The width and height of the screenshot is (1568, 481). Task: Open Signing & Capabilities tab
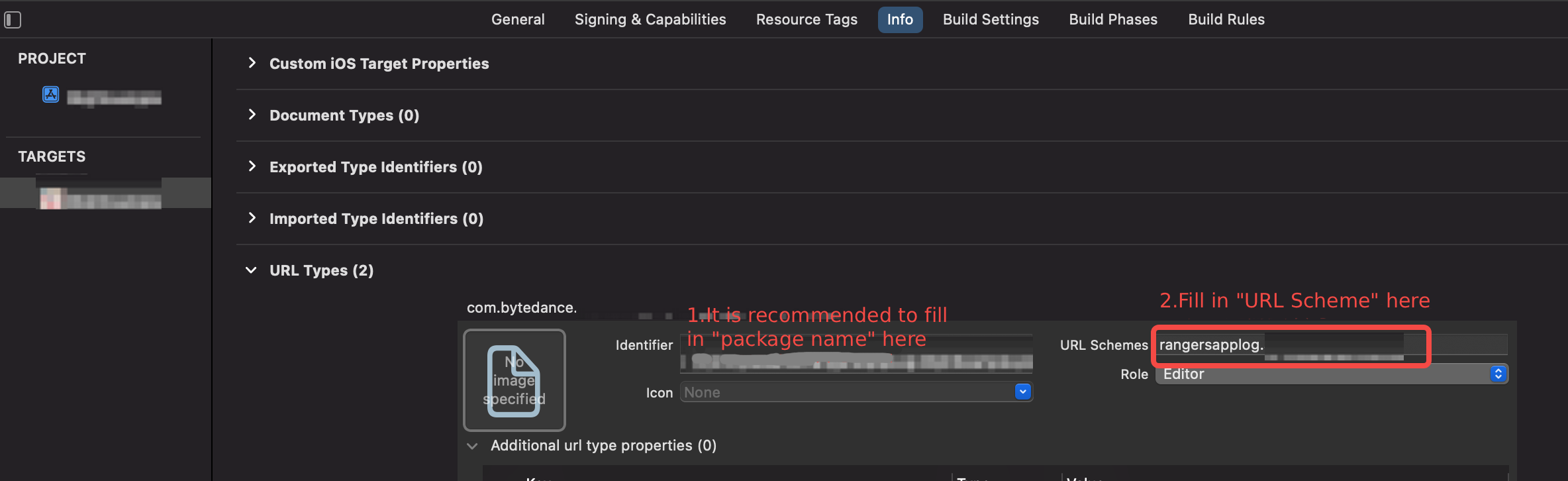[650, 19]
